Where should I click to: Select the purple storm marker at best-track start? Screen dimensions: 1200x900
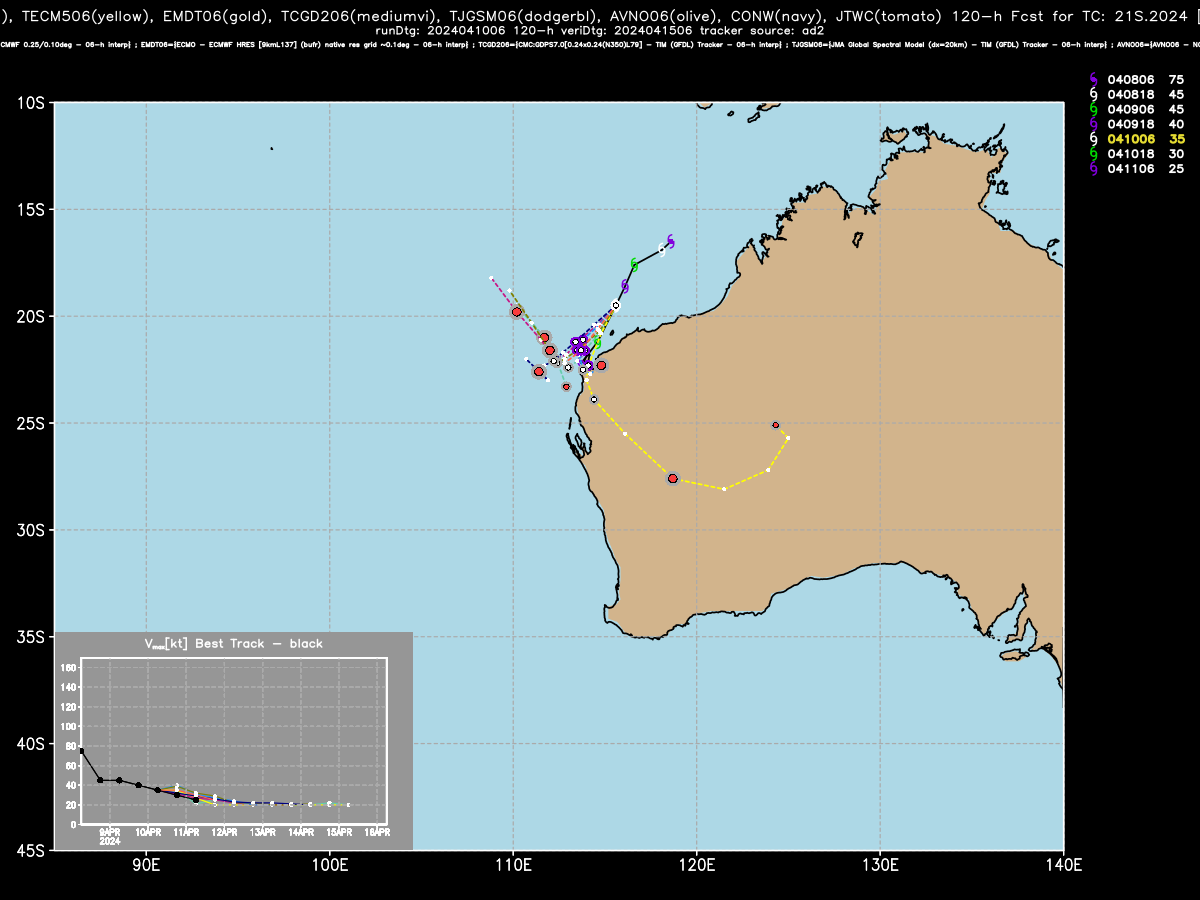tap(671, 241)
